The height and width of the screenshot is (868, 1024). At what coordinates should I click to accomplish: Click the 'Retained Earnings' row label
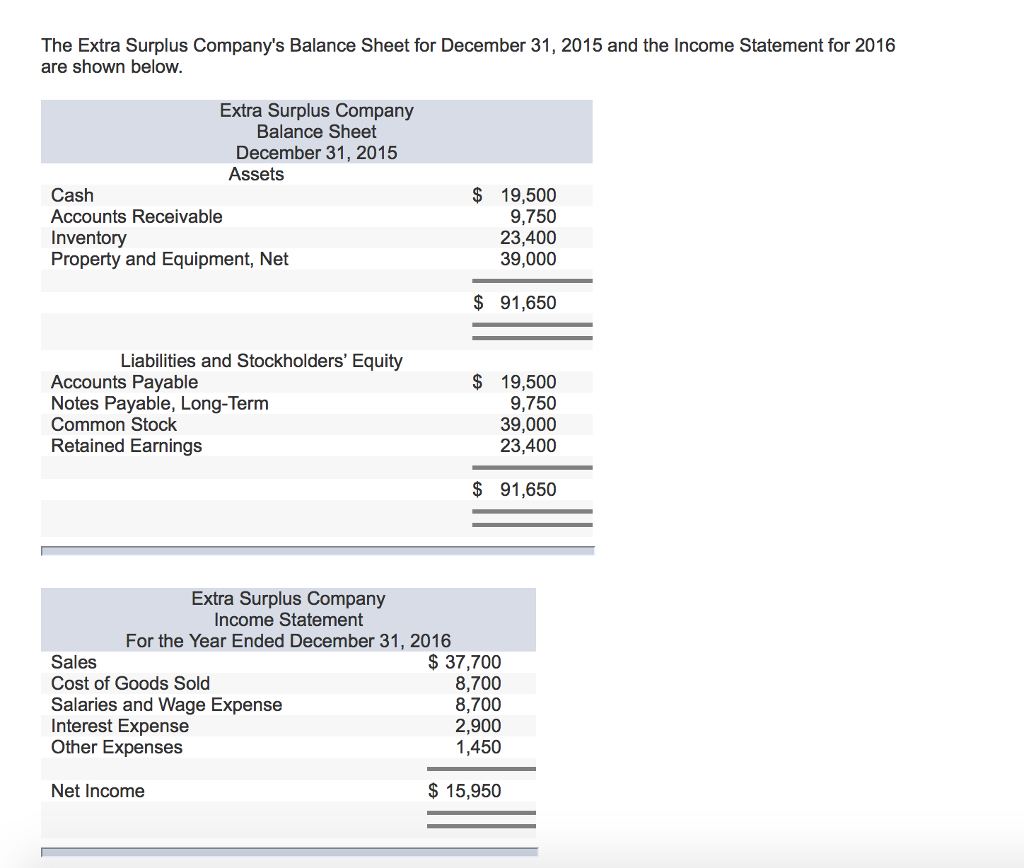coord(127,446)
